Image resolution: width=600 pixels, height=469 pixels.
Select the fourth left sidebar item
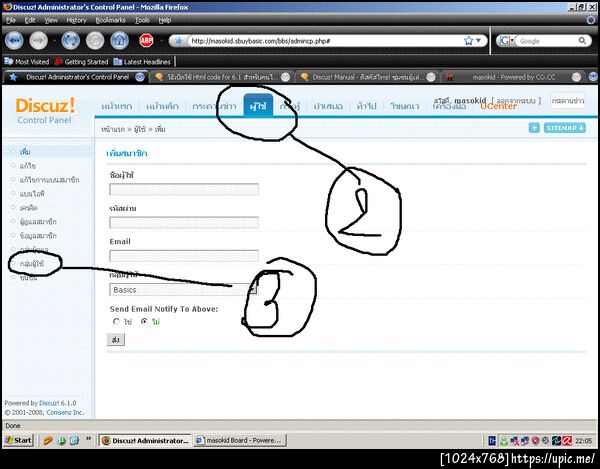(x=32, y=194)
